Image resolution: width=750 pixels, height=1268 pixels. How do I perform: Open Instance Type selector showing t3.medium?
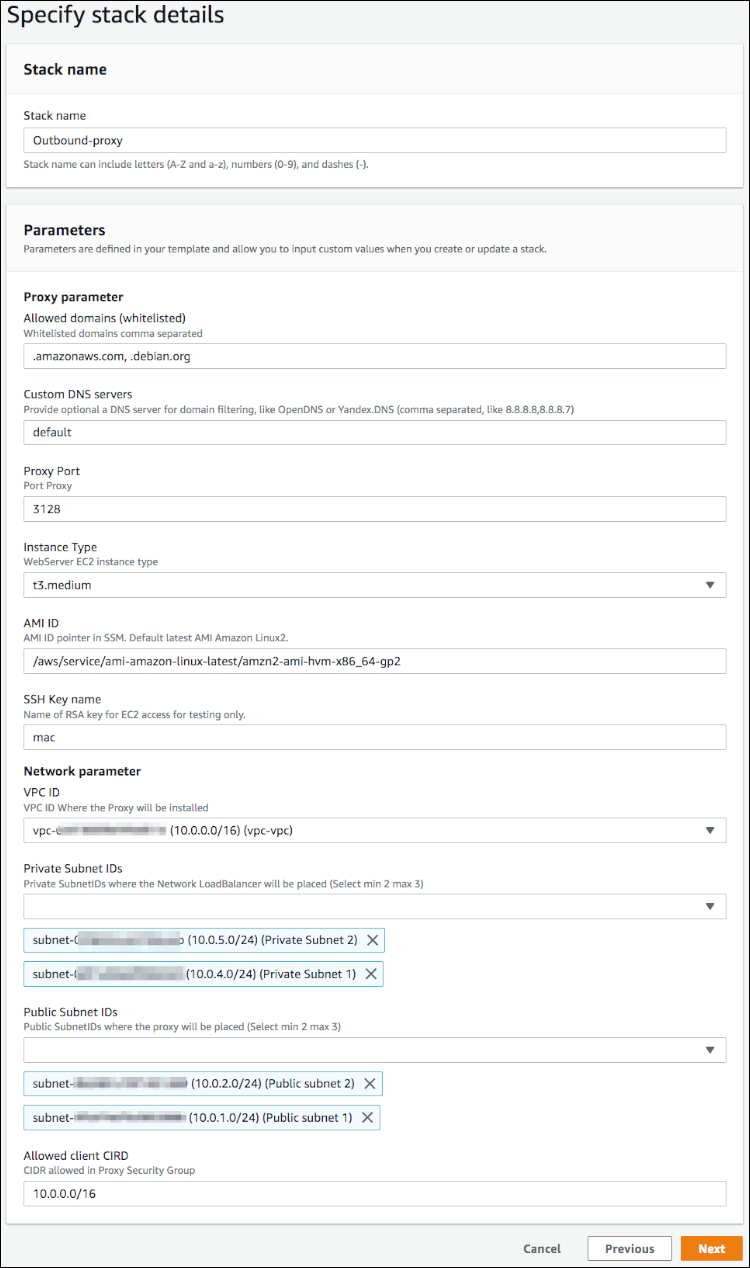[x=375, y=585]
